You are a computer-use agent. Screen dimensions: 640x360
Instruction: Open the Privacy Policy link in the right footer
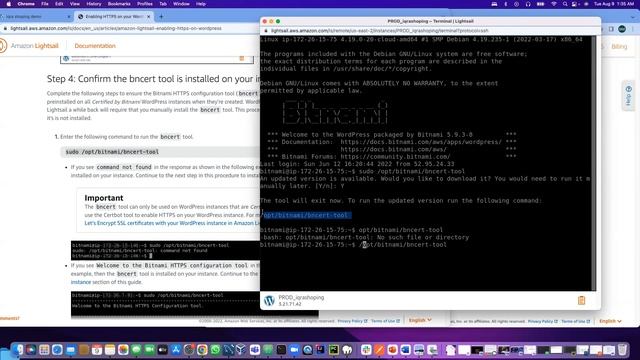tap(542, 322)
